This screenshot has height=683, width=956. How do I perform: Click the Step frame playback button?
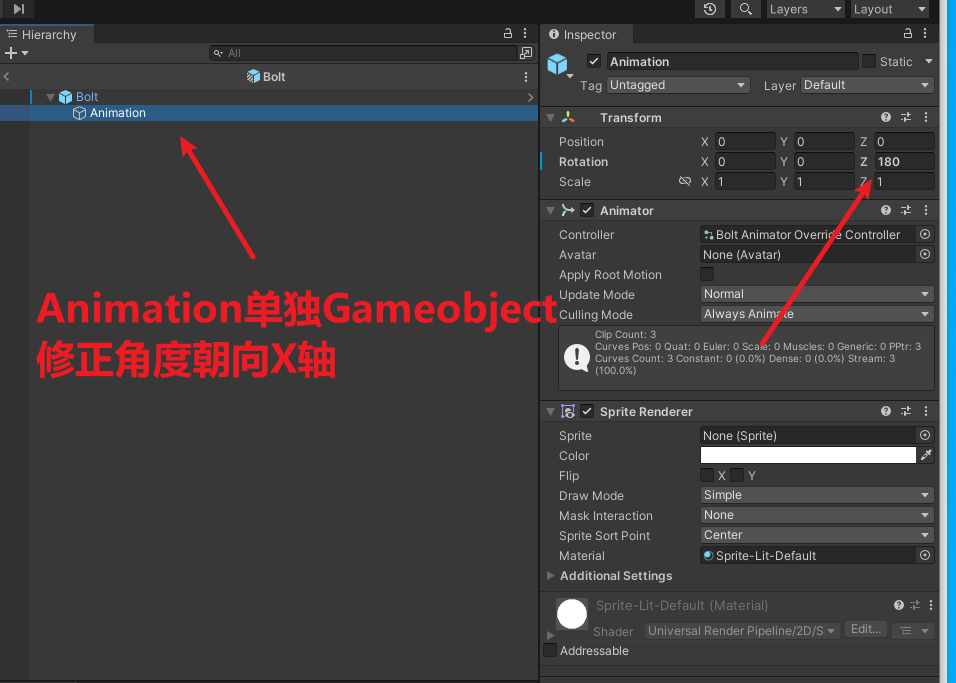pyautogui.click(x=19, y=9)
